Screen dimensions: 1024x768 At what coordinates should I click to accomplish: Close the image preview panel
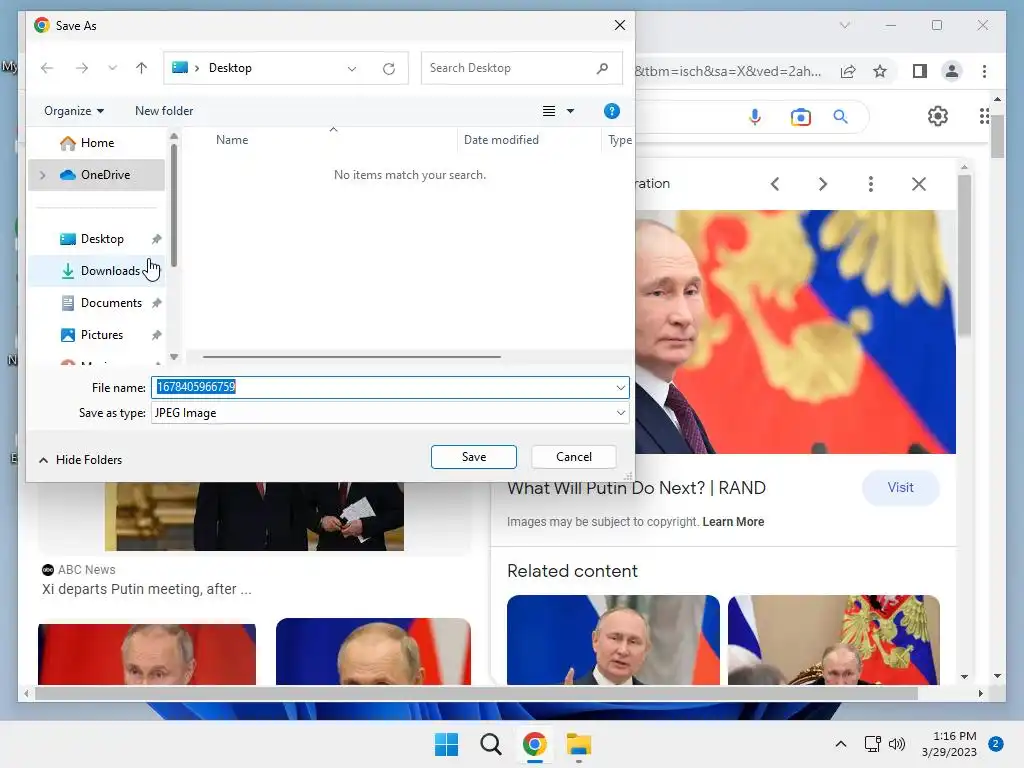919,184
